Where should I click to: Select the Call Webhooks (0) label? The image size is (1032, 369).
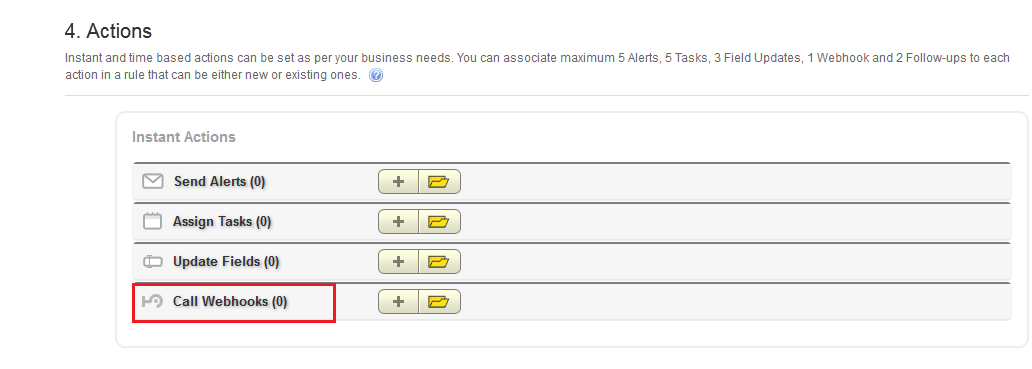(230, 302)
